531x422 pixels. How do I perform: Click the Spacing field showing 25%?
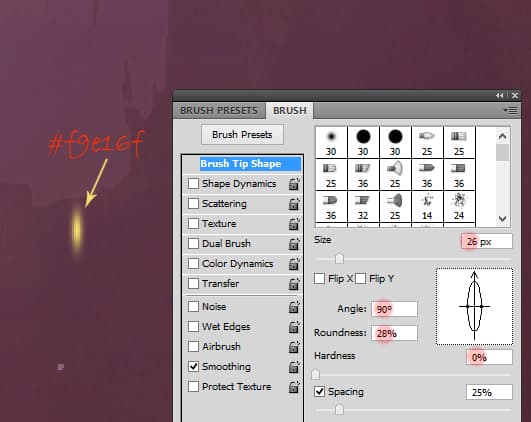[489, 393]
